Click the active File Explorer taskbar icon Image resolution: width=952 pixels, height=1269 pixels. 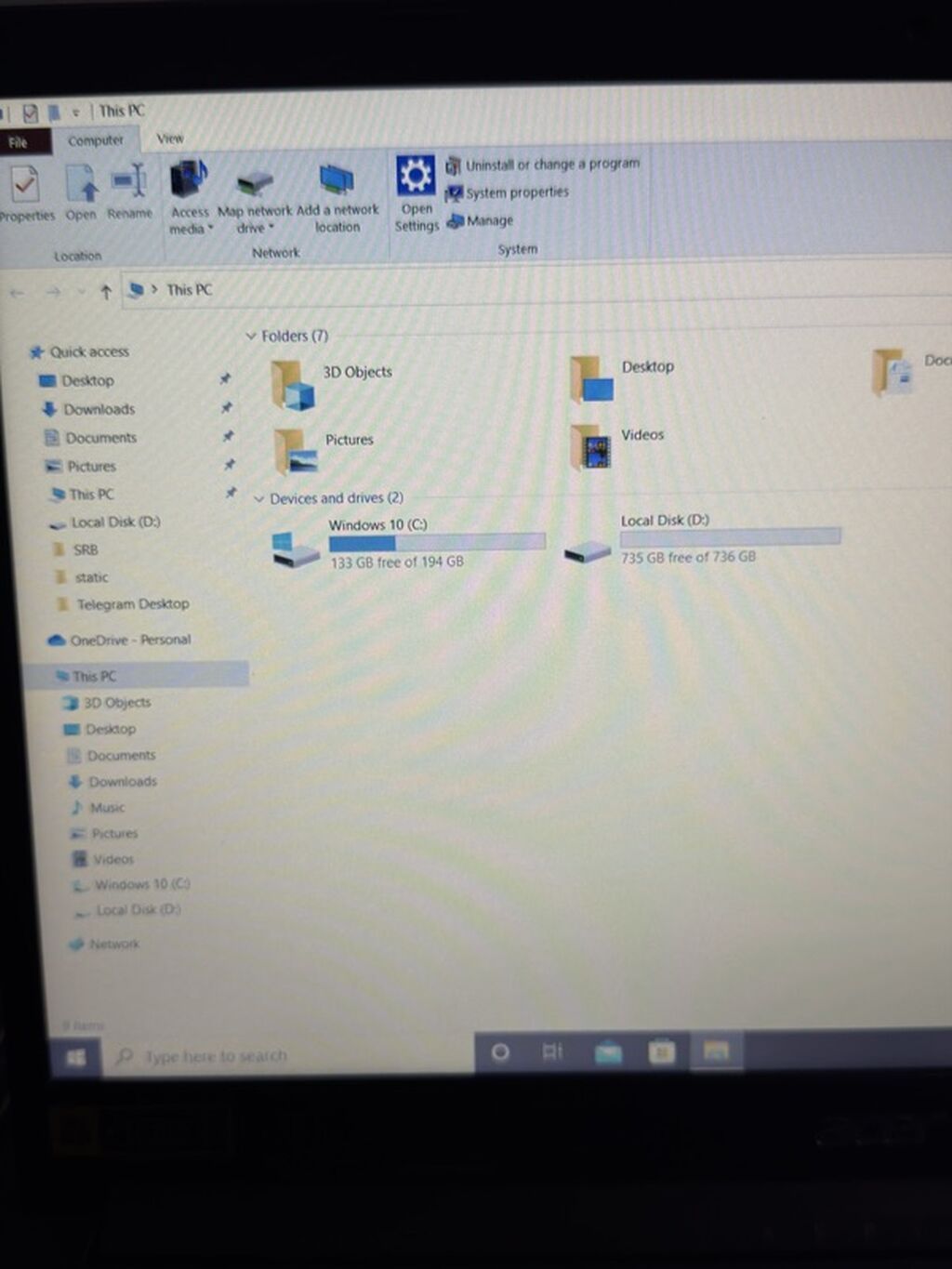[x=716, y=1051]
